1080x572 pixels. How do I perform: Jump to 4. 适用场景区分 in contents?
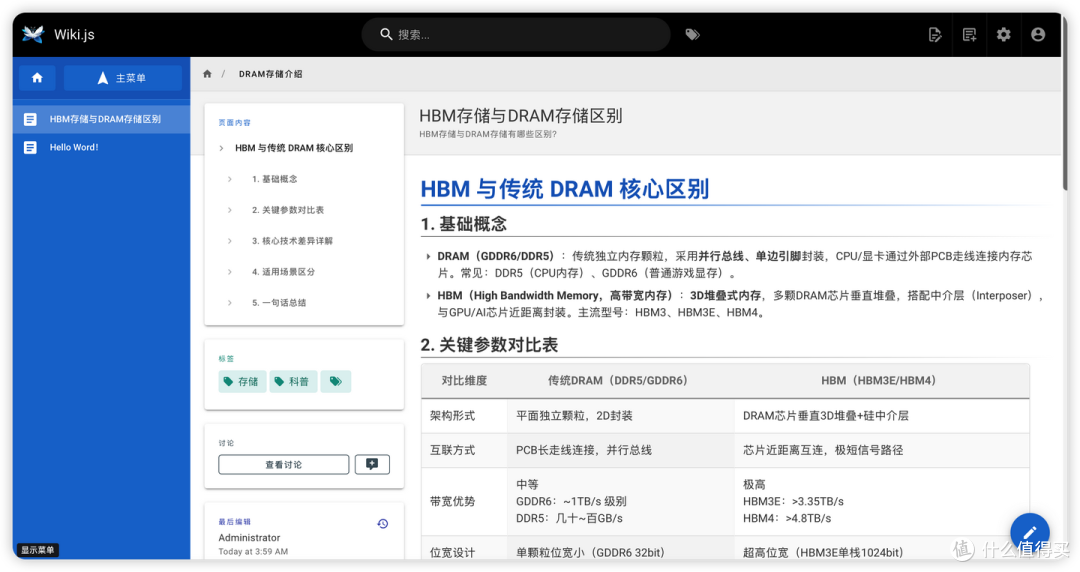pyautogui.click(x=283, y=272)
